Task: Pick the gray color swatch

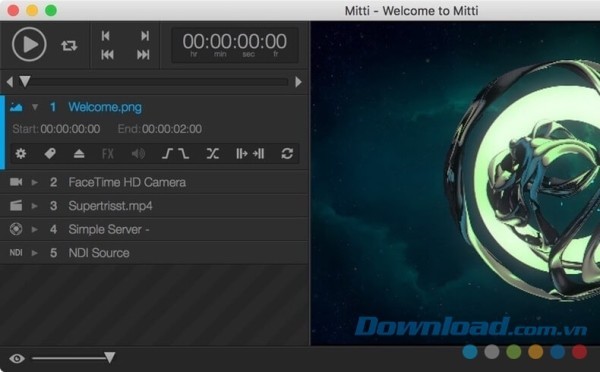Action: pos(492,352)
